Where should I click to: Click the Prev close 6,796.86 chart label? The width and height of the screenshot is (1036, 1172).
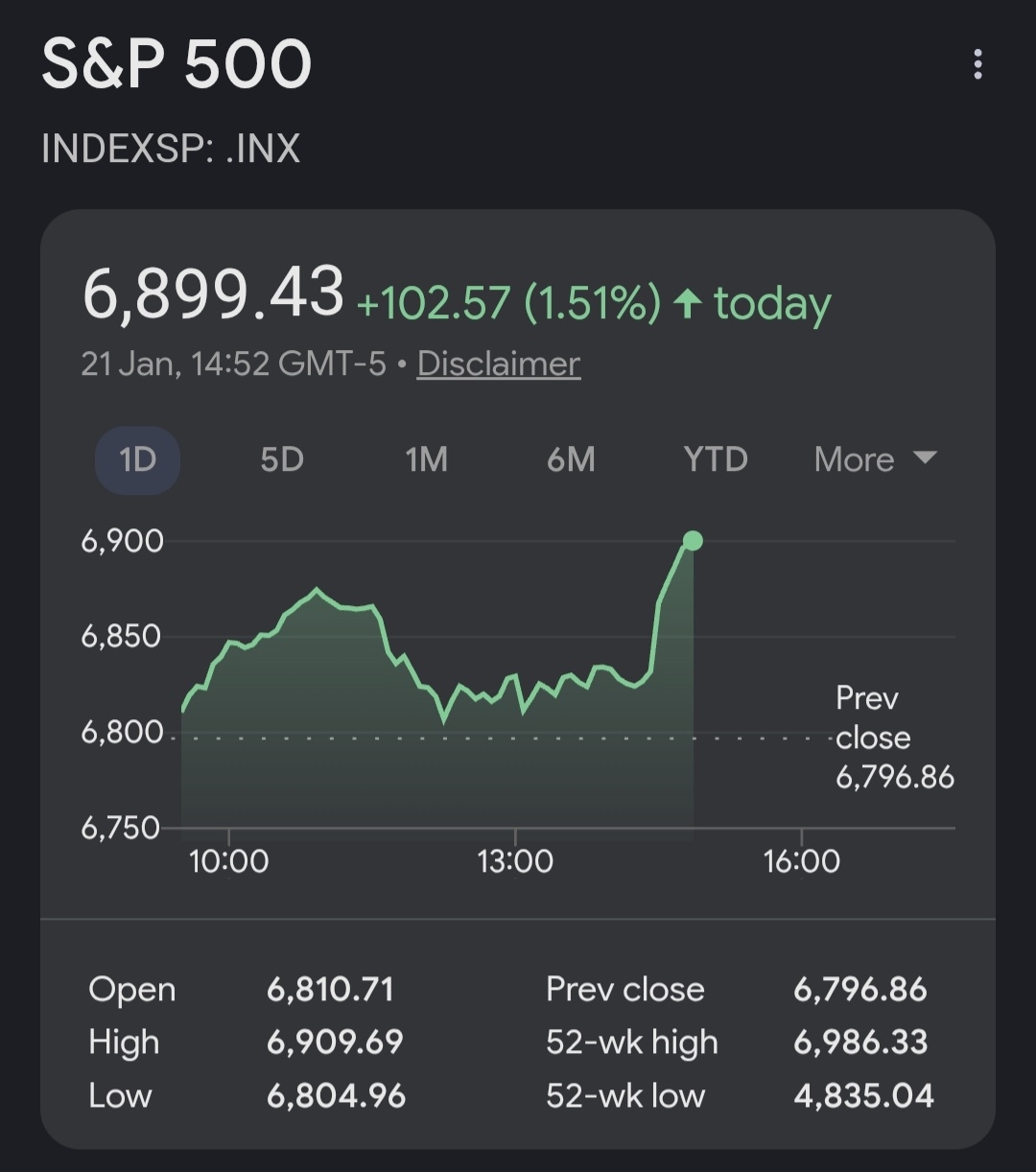893,737
